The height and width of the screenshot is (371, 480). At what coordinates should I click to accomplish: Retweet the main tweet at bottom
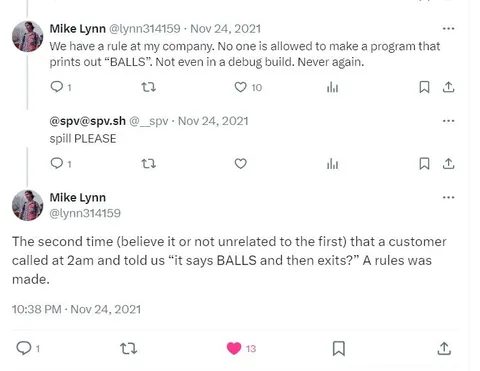tap(128, 349)
